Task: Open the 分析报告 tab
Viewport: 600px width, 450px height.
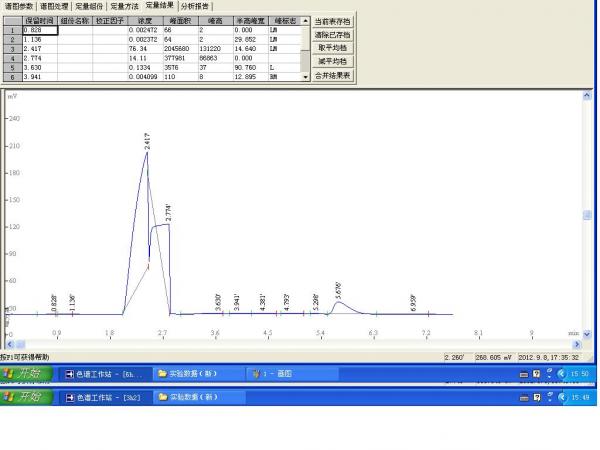Action: (x=195, y=6)
